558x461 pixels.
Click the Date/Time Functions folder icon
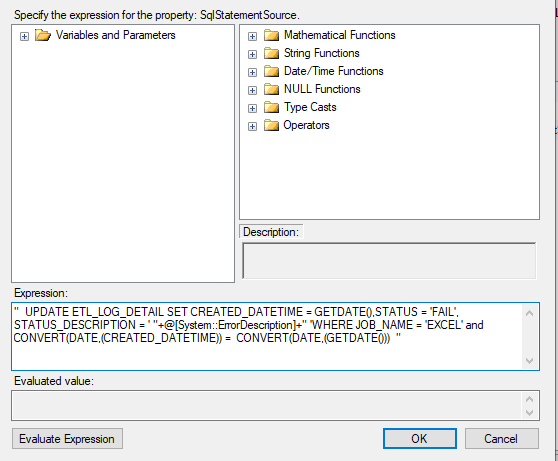pos(272,71)
